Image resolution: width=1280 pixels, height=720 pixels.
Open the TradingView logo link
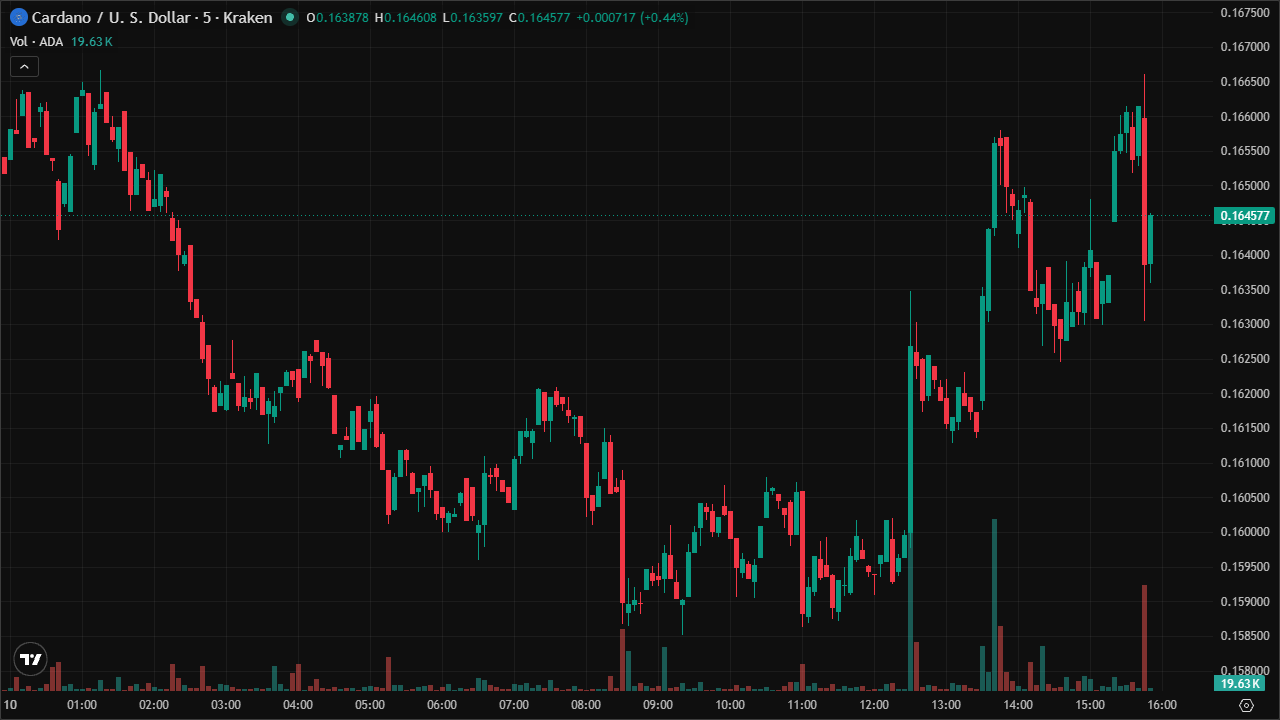(30, 659)
